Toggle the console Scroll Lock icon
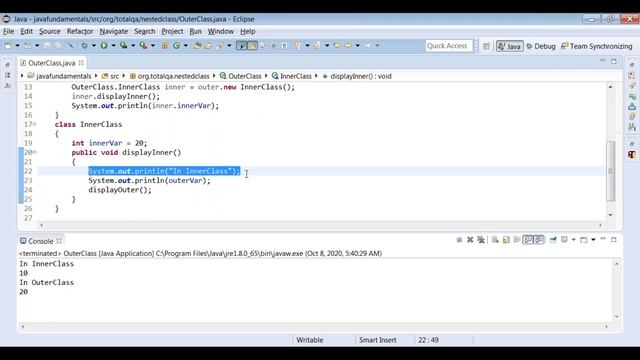 (x=506, y=240)
